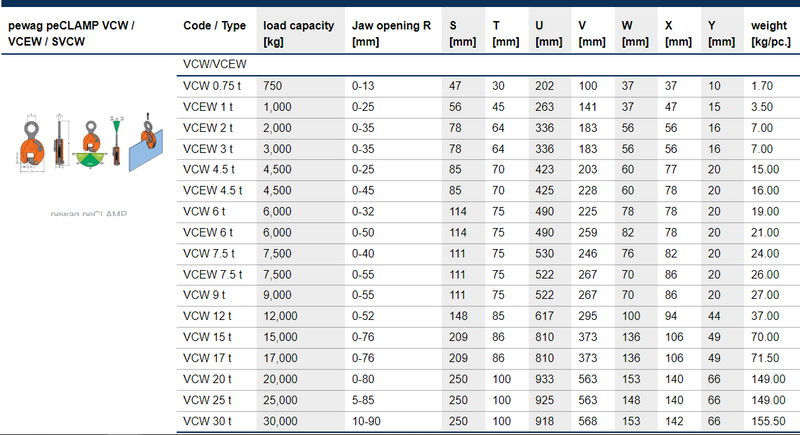Click the 155.50 weight value cell
The height and width of the screenshot is (435, 800).
[x=766, y=419]
